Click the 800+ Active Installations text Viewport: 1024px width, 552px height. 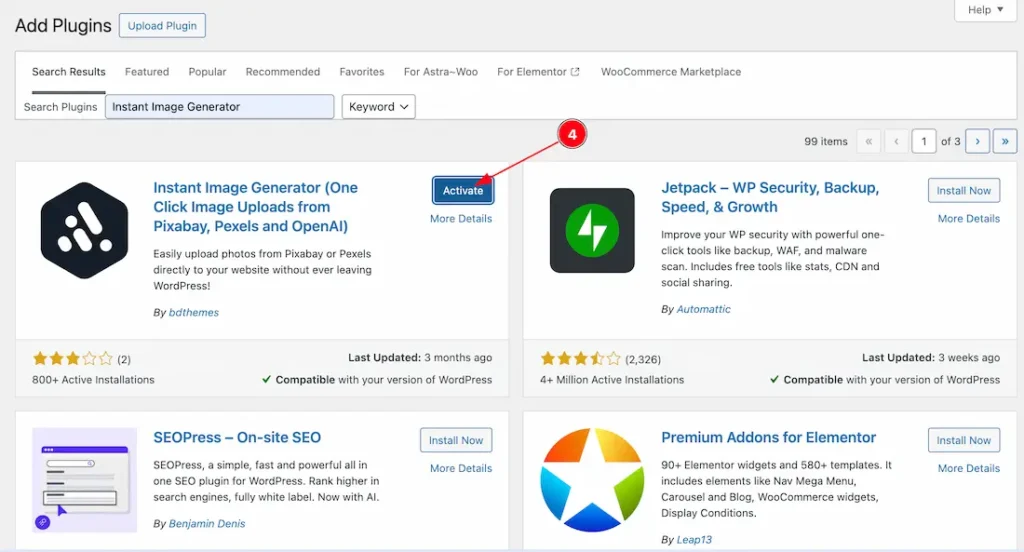(93, 380)
